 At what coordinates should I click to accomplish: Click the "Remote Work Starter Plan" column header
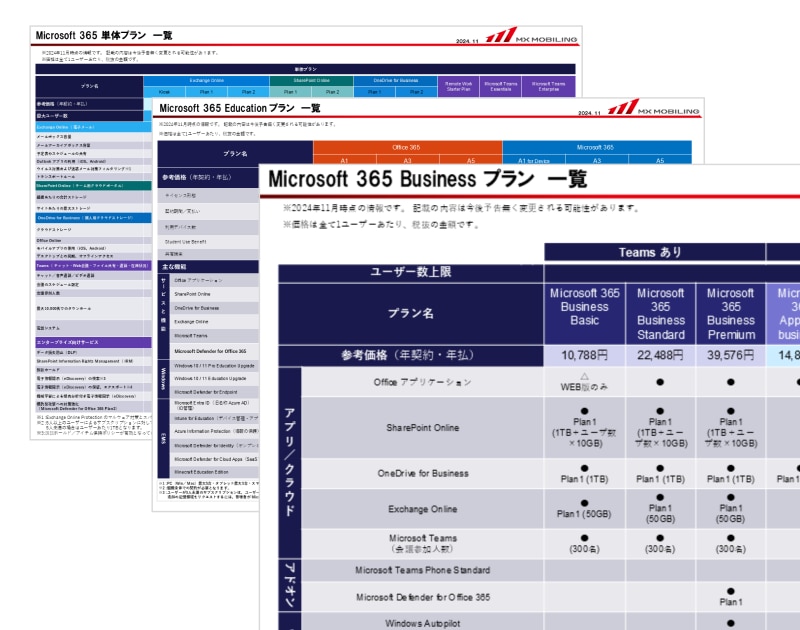pyautogui.click(x=459, y=86)
